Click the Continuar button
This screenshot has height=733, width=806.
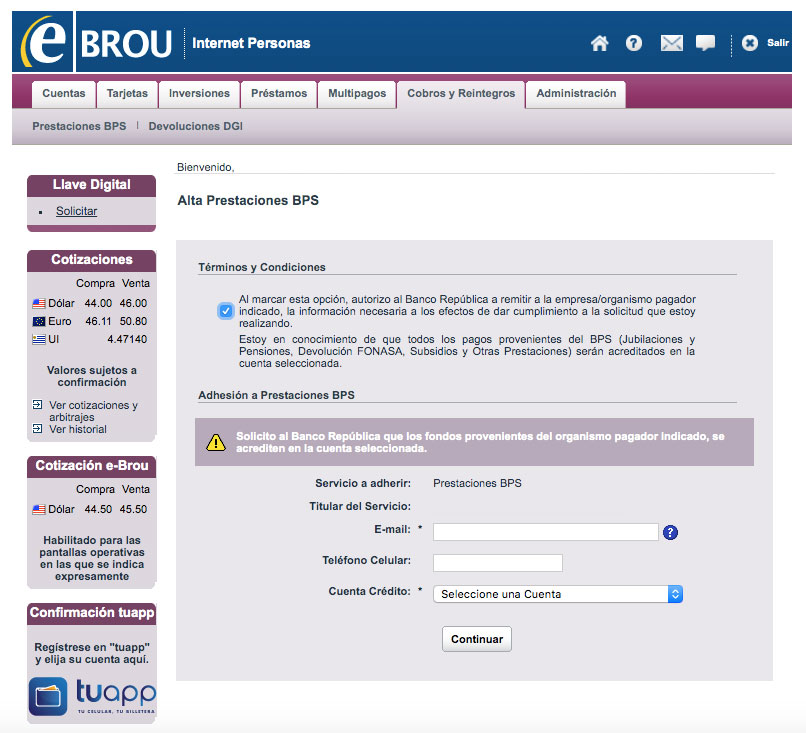click(x=476, y=638)
